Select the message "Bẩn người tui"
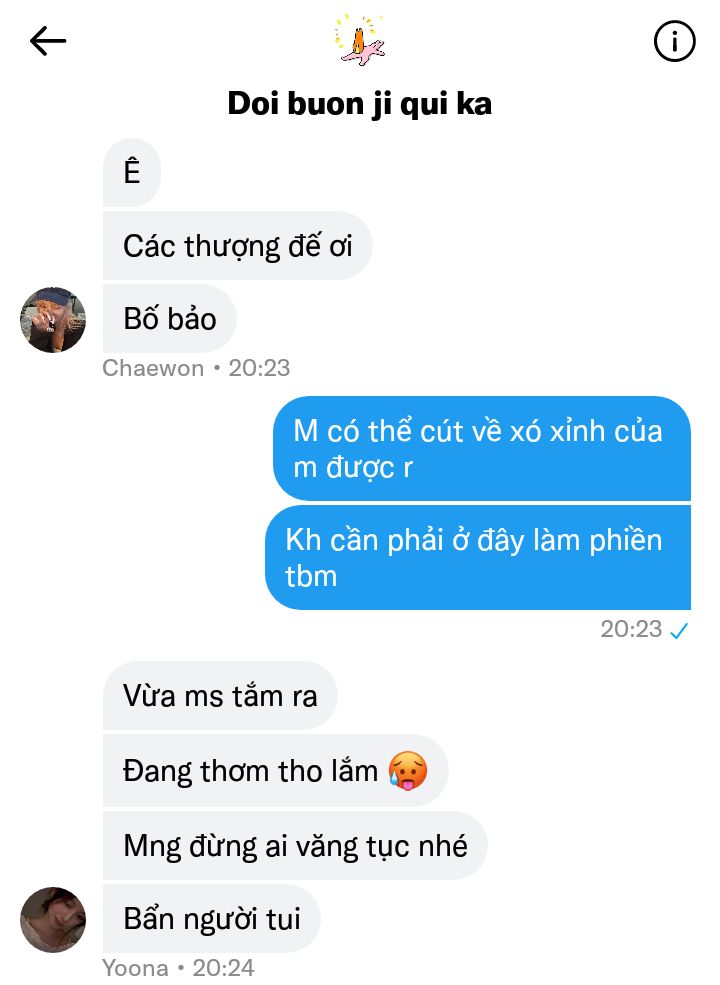The height and width of the screenshot is (985, 720). click(x=212, y=918)
